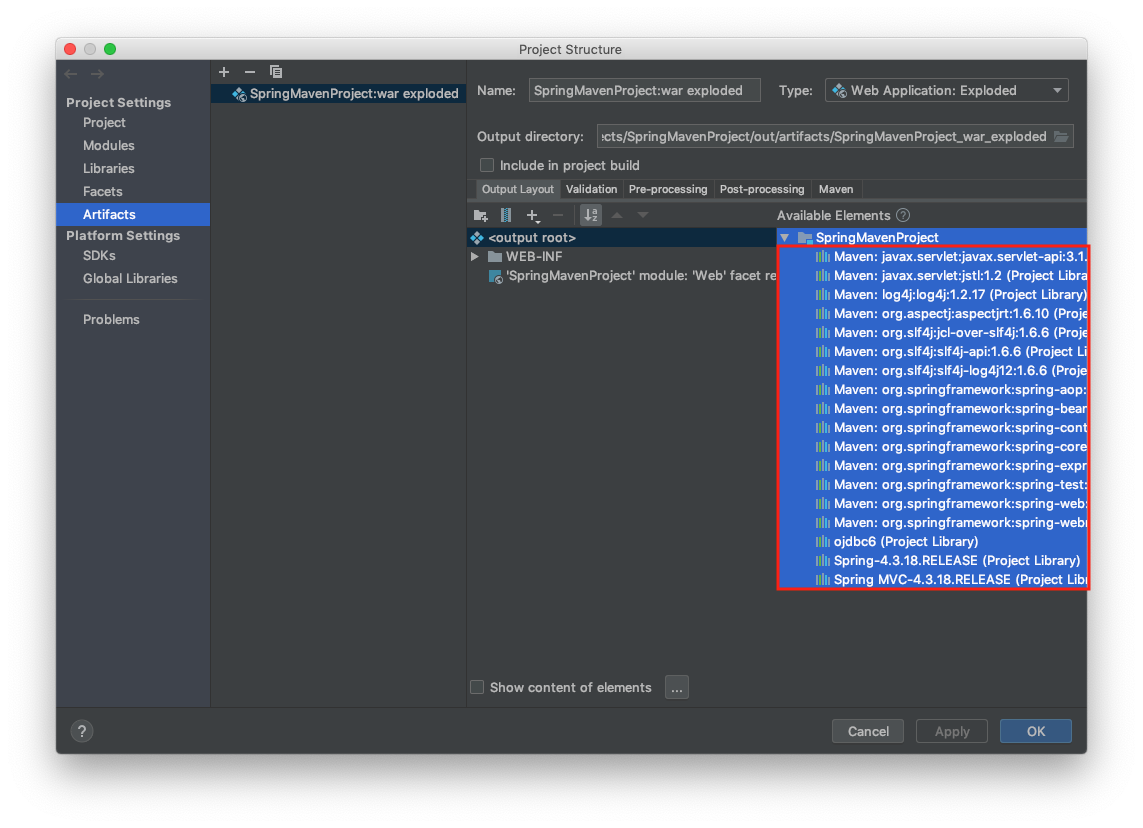Click the Web facet resources icon

[495, 276]
